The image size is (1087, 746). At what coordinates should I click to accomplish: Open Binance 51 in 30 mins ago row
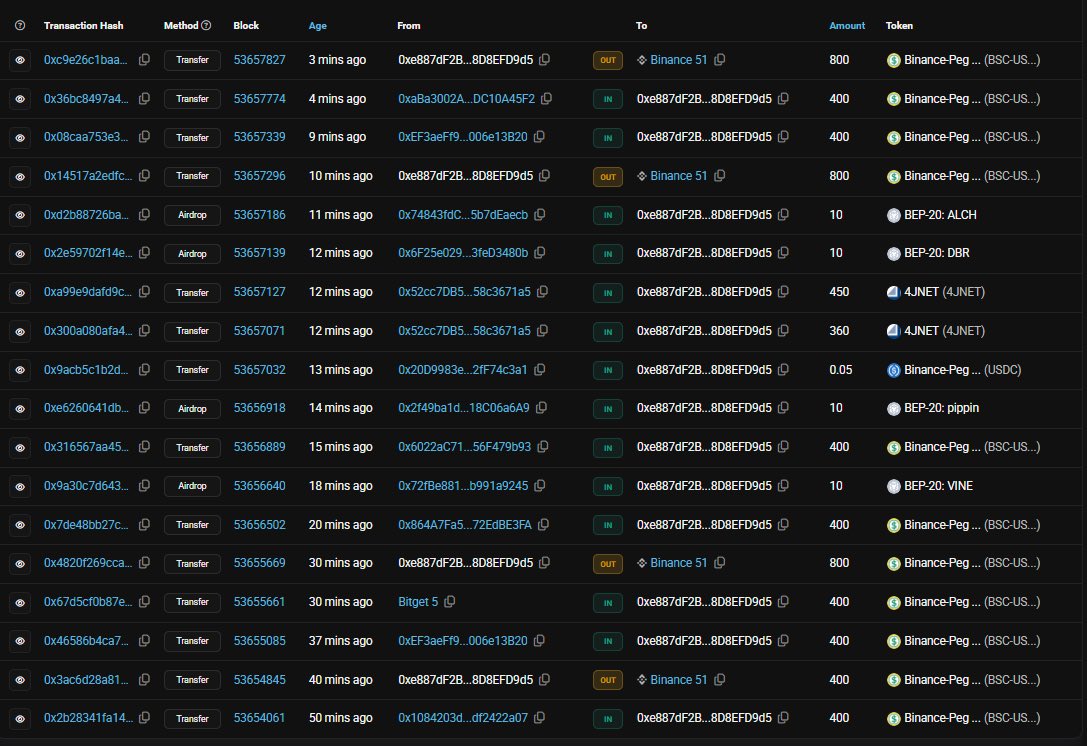point(678,563)
